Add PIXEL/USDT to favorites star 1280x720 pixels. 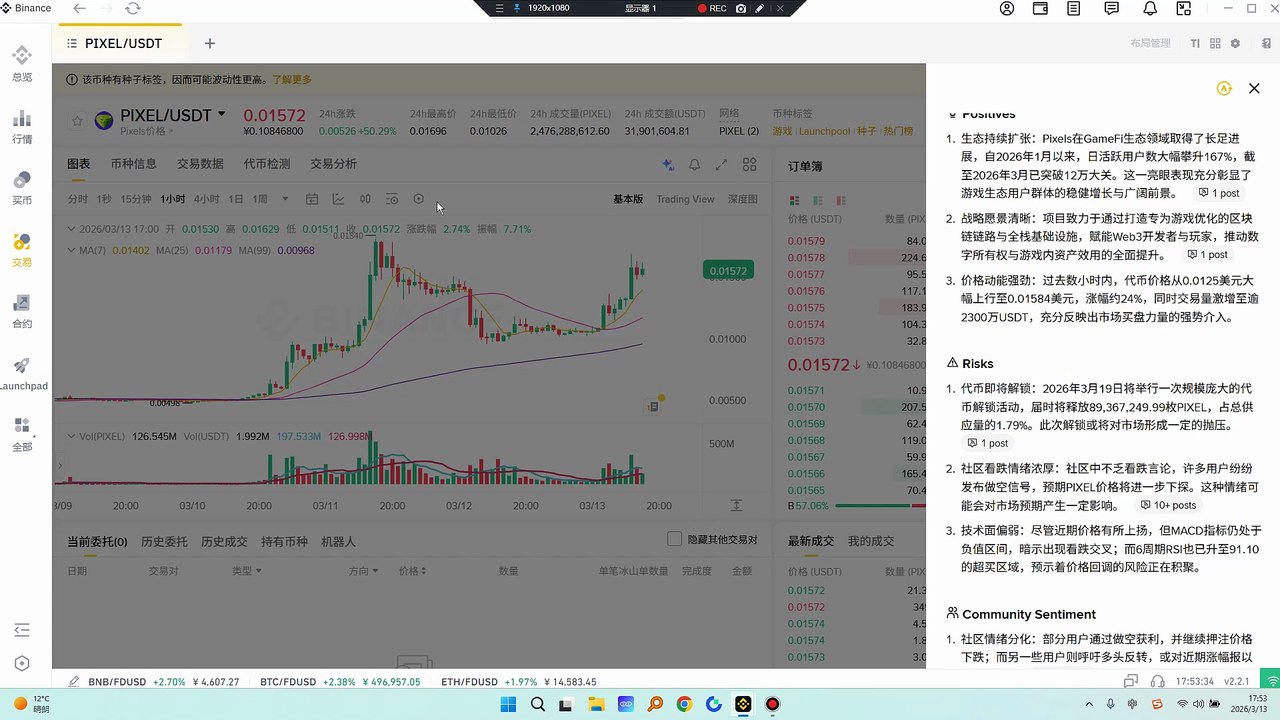pyautogui.click(x=77, y=121)
